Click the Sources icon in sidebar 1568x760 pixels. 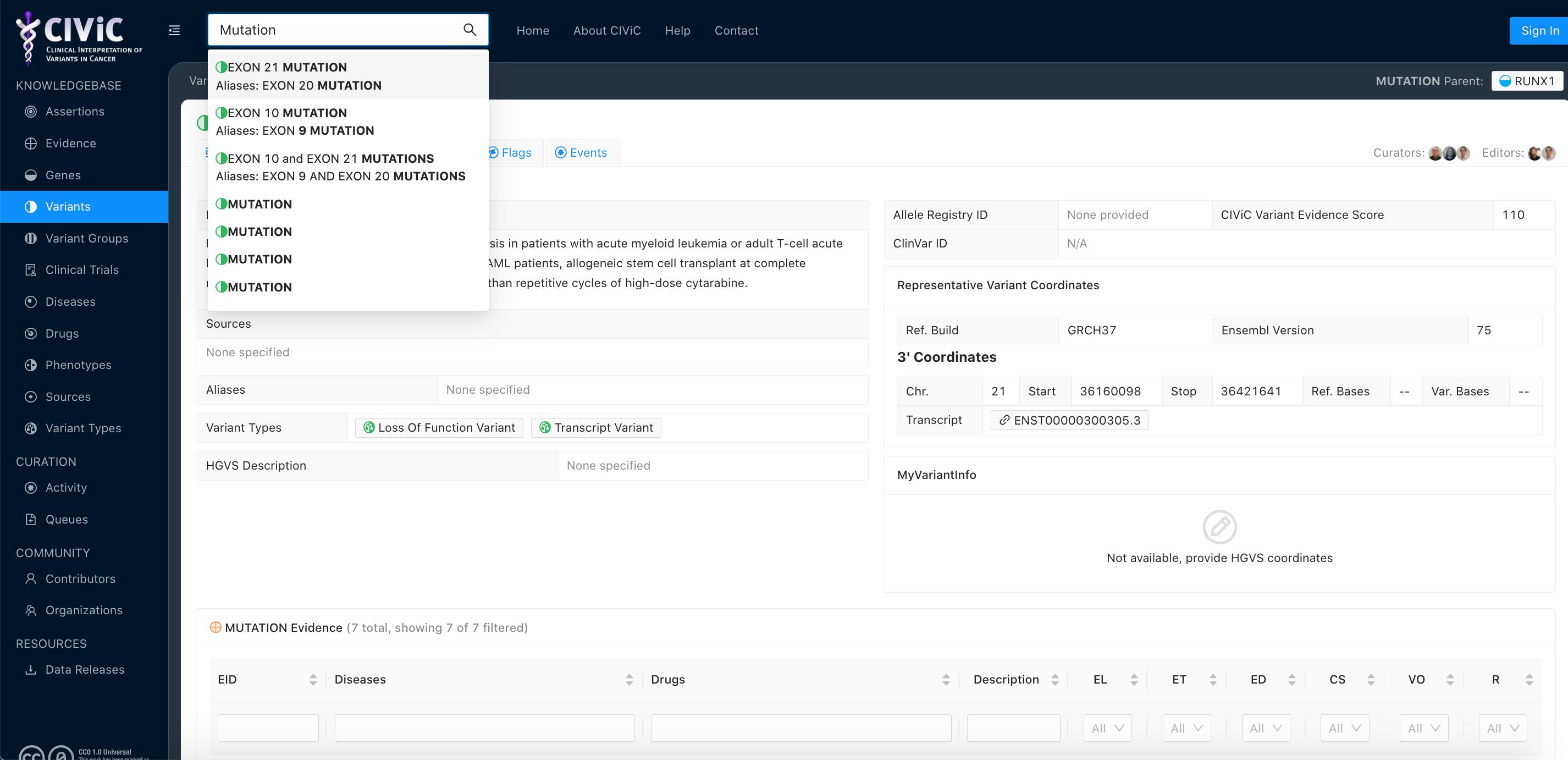pos(30,396)
